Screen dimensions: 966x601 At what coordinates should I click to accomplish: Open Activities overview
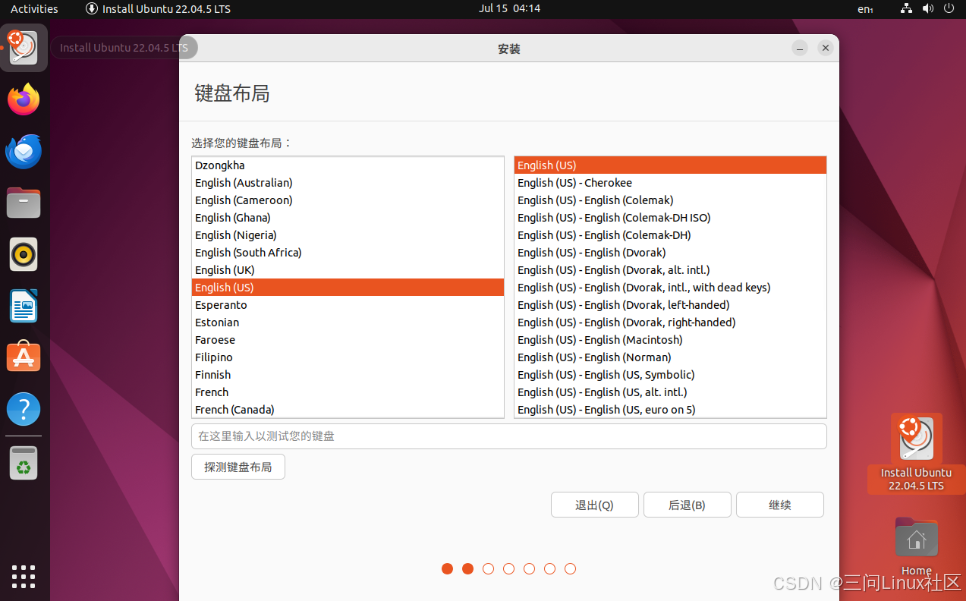34,9
